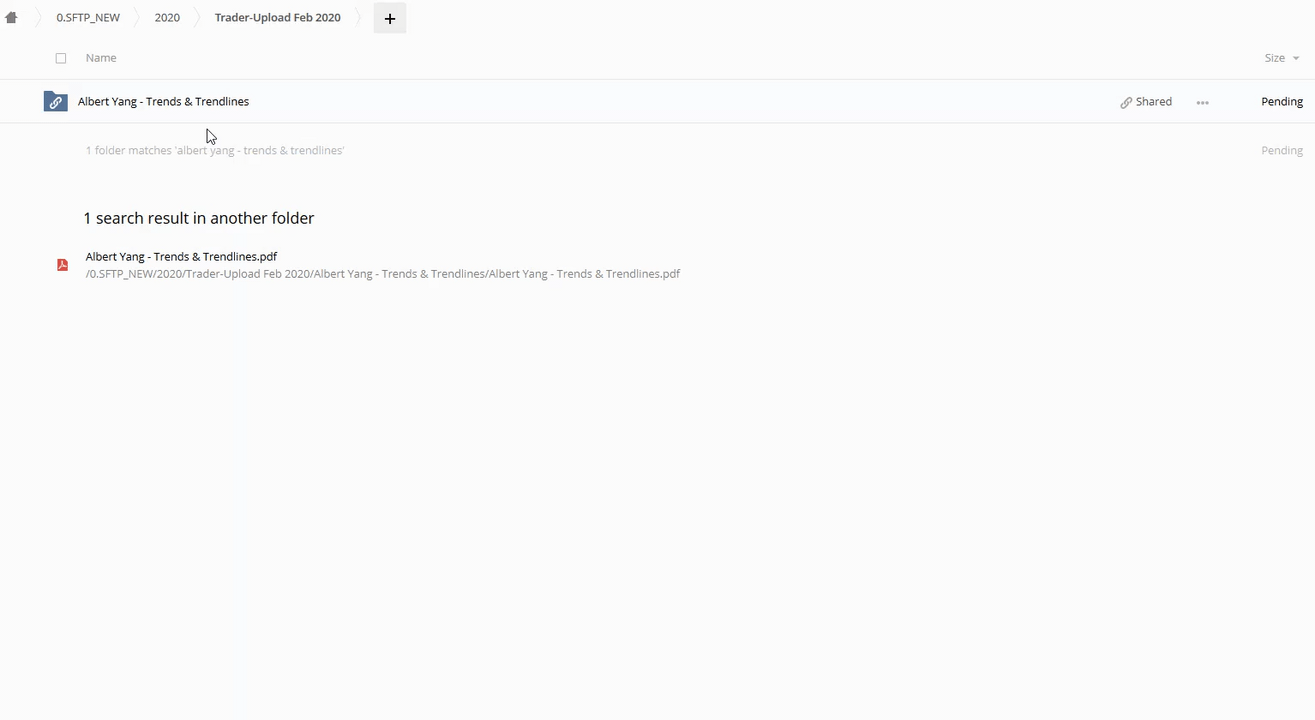Viewport: 1315px width, 720px height.
Task: Open the Trader-Upload Feb 2020 breadcrumb
Action: [x=277, y=18]
